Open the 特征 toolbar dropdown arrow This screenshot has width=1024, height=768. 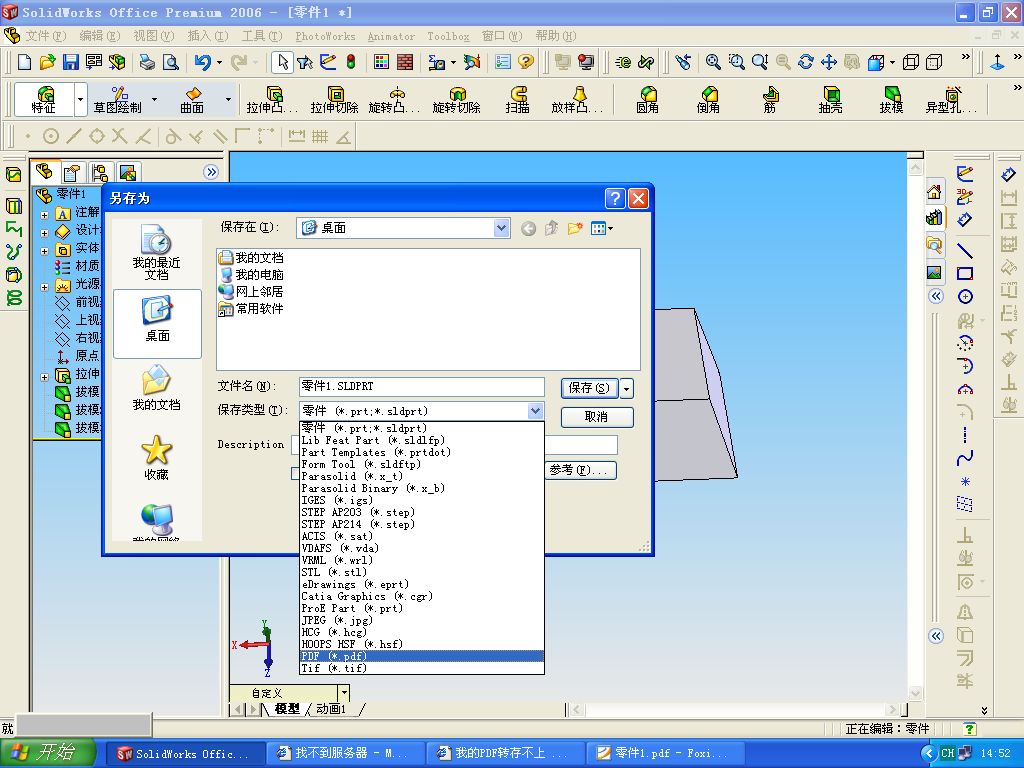(x=80, y=100)
